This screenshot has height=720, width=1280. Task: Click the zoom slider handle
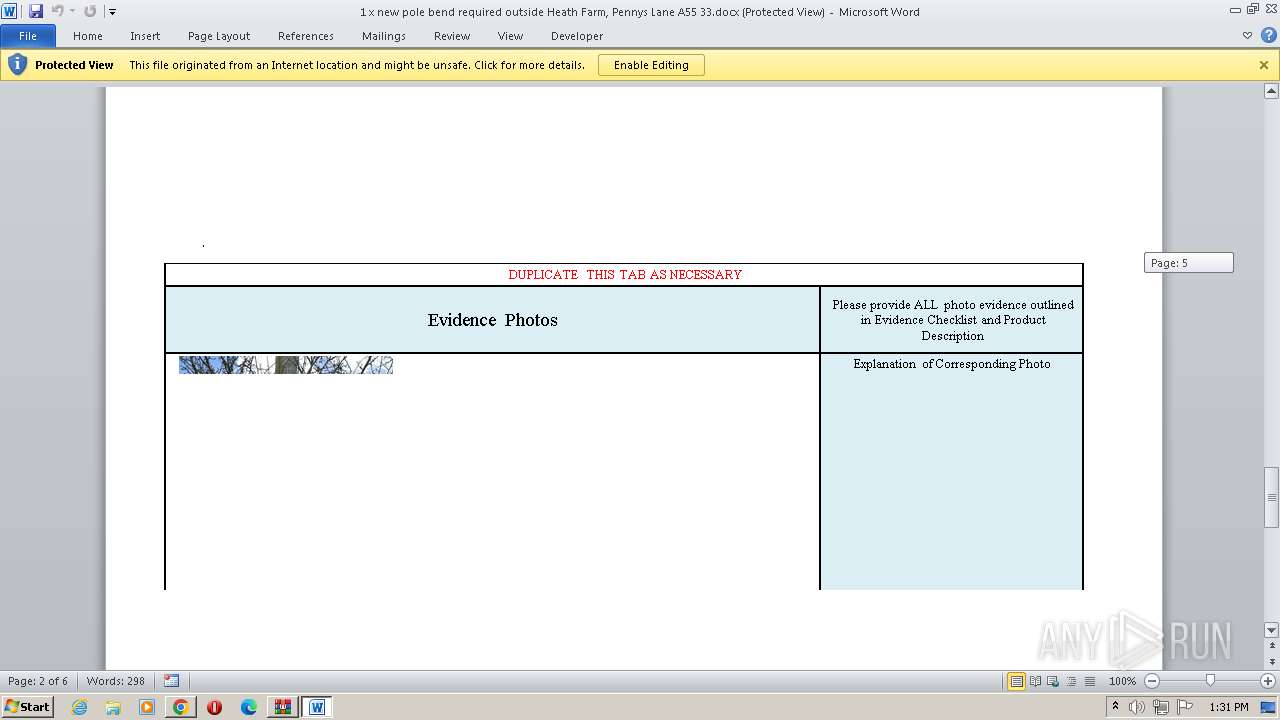1210,680
